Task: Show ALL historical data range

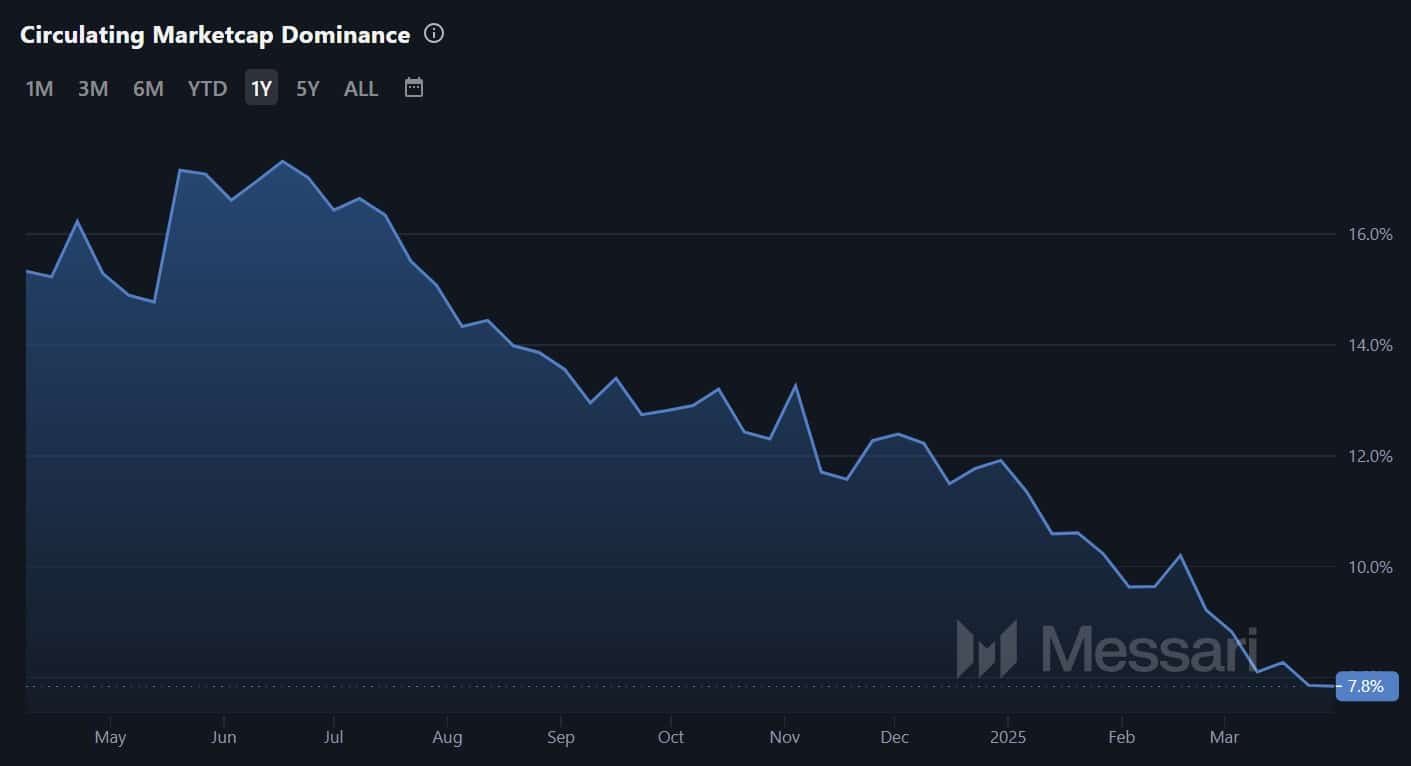Action: click(361, 89)
